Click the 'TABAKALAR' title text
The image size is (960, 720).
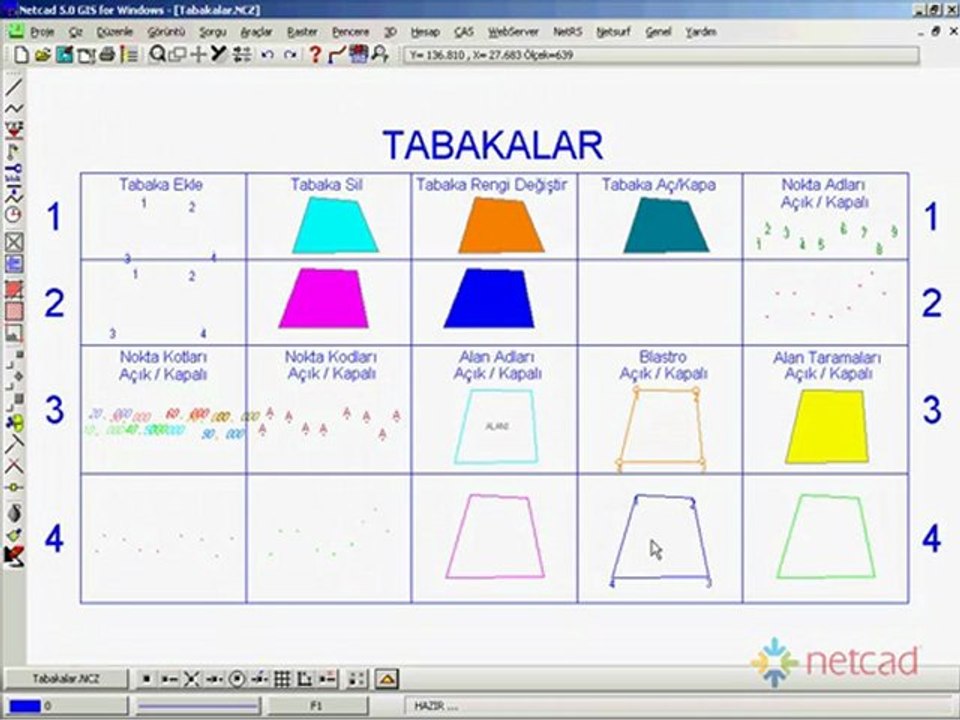tap(493, 146)
